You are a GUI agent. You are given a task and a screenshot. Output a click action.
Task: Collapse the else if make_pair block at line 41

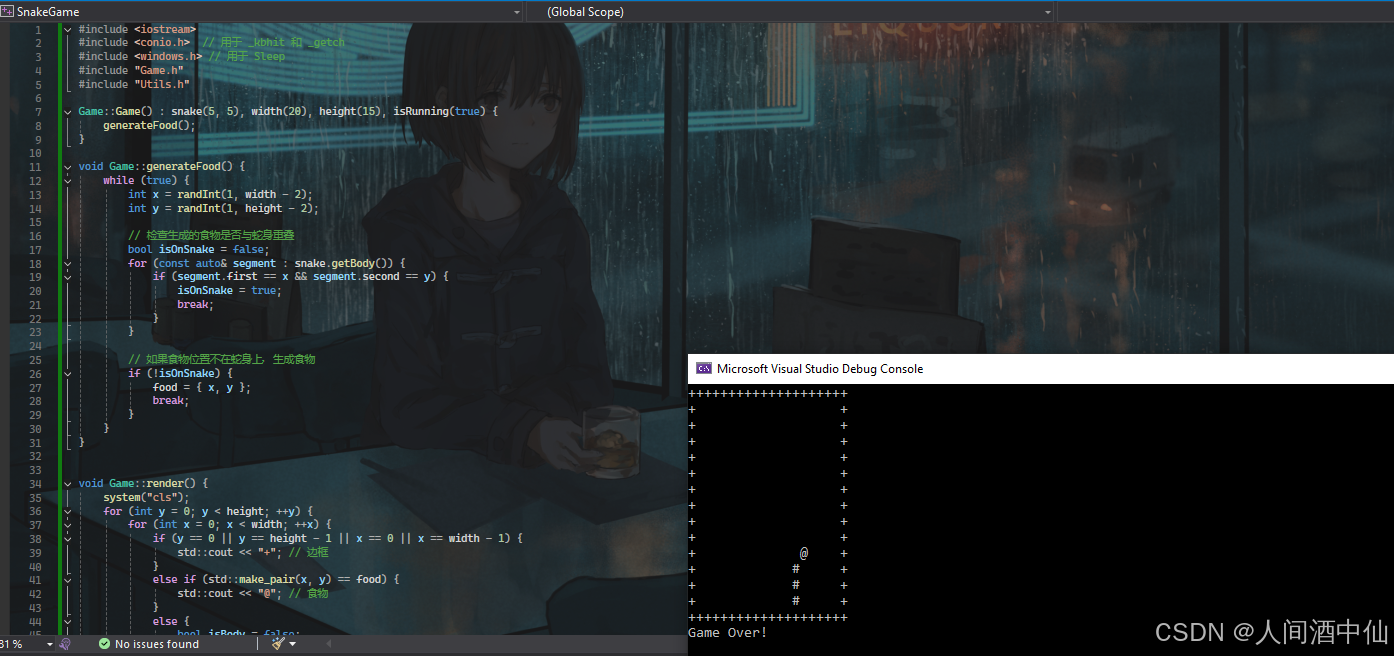pos(67,579)
